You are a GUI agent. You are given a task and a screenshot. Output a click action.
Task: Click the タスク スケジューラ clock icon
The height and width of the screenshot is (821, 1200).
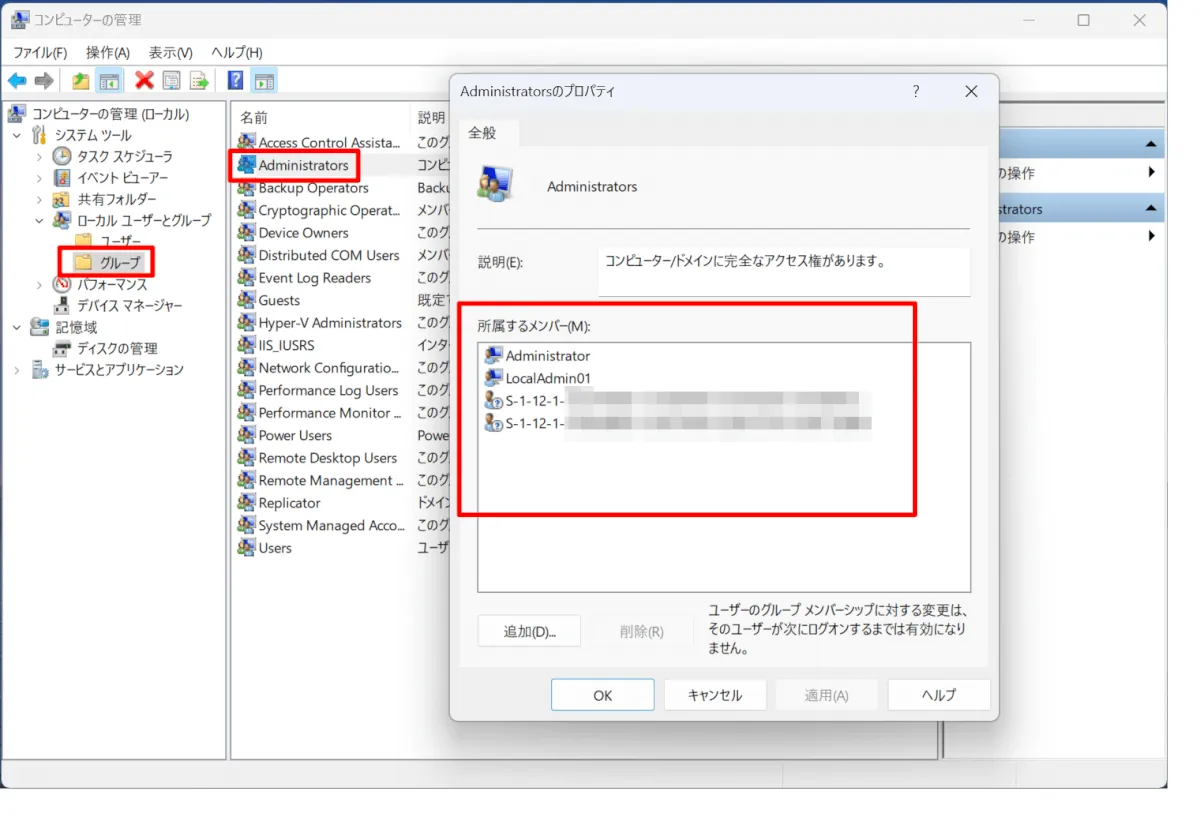pyautogui.click(x=62, y=156)
